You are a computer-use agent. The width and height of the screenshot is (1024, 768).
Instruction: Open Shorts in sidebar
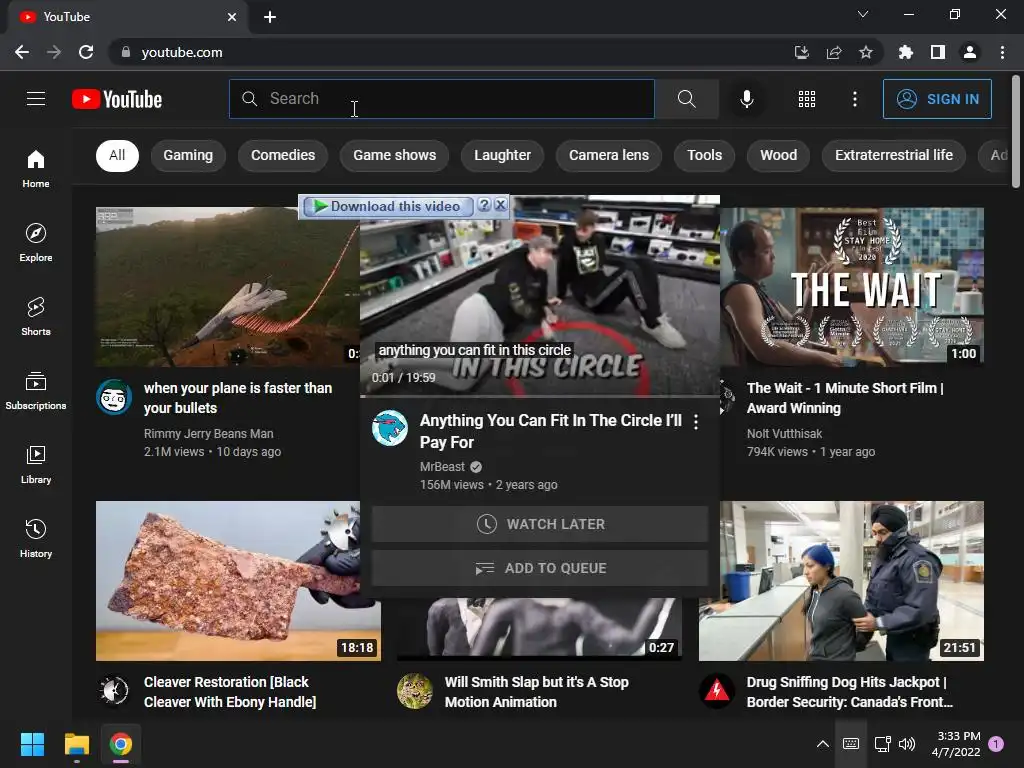point(36,317)
